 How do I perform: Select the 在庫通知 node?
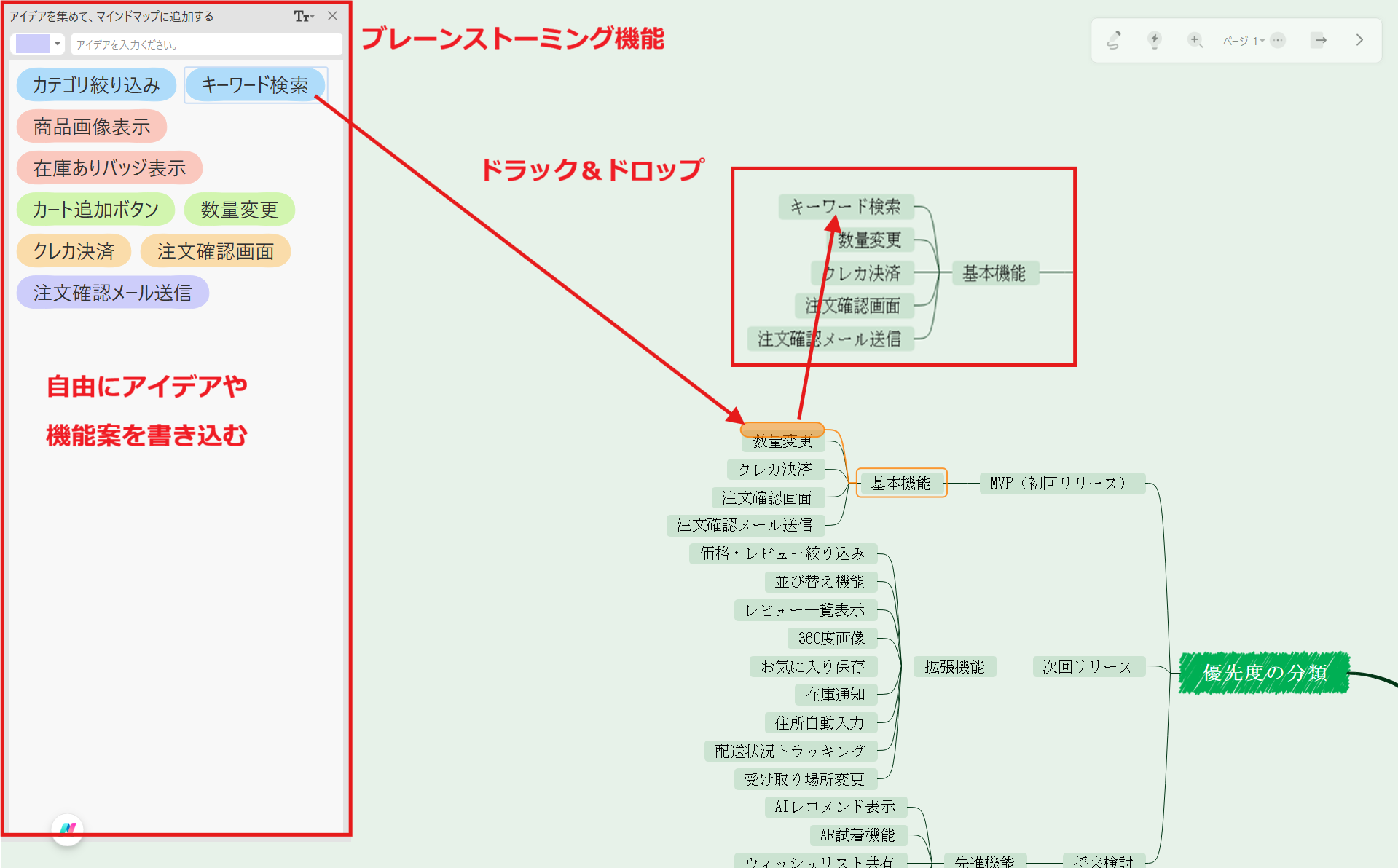pyautogui.click(x=836, y=695)
